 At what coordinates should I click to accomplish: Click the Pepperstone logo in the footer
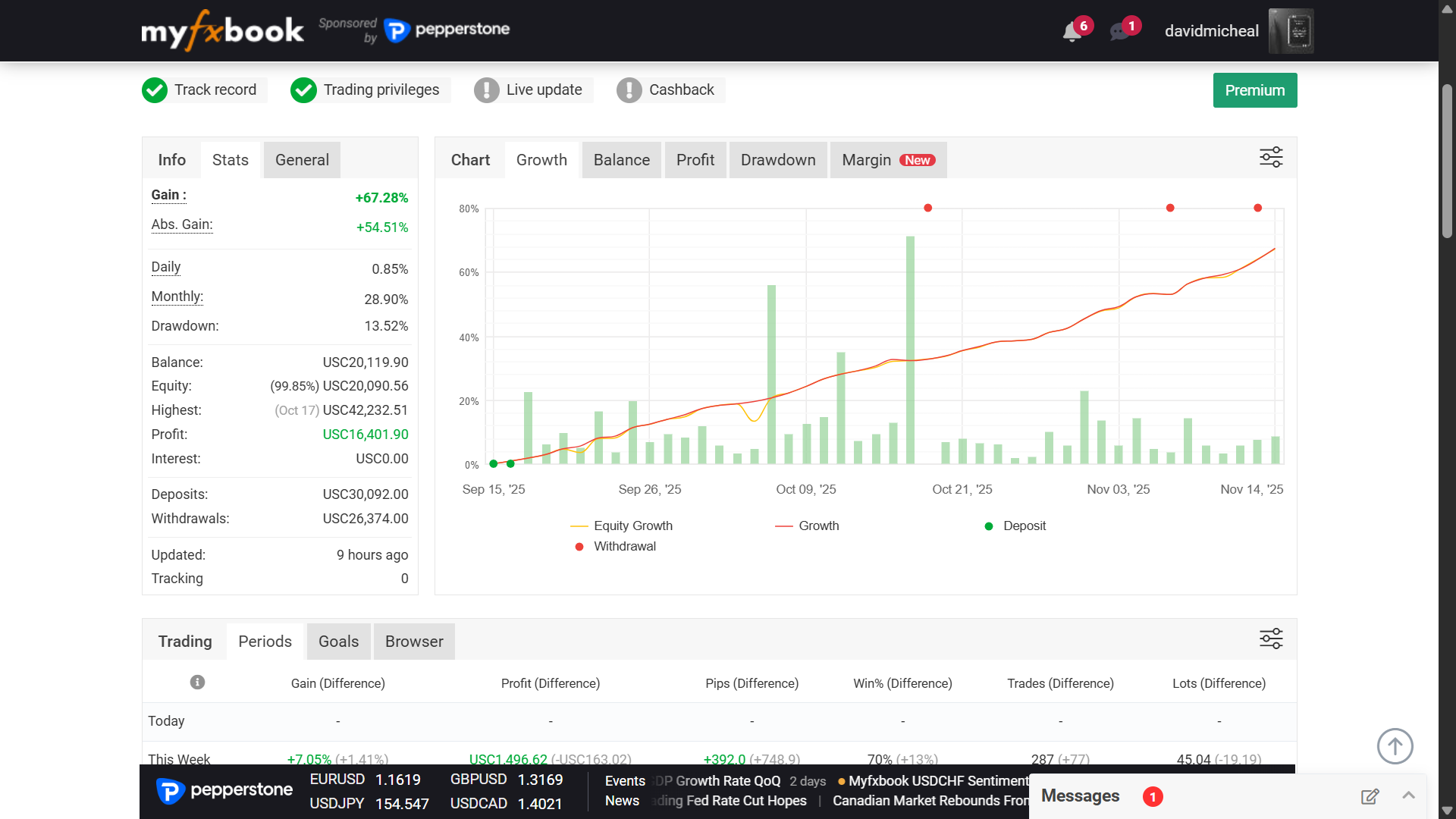[x=224, y=790]
